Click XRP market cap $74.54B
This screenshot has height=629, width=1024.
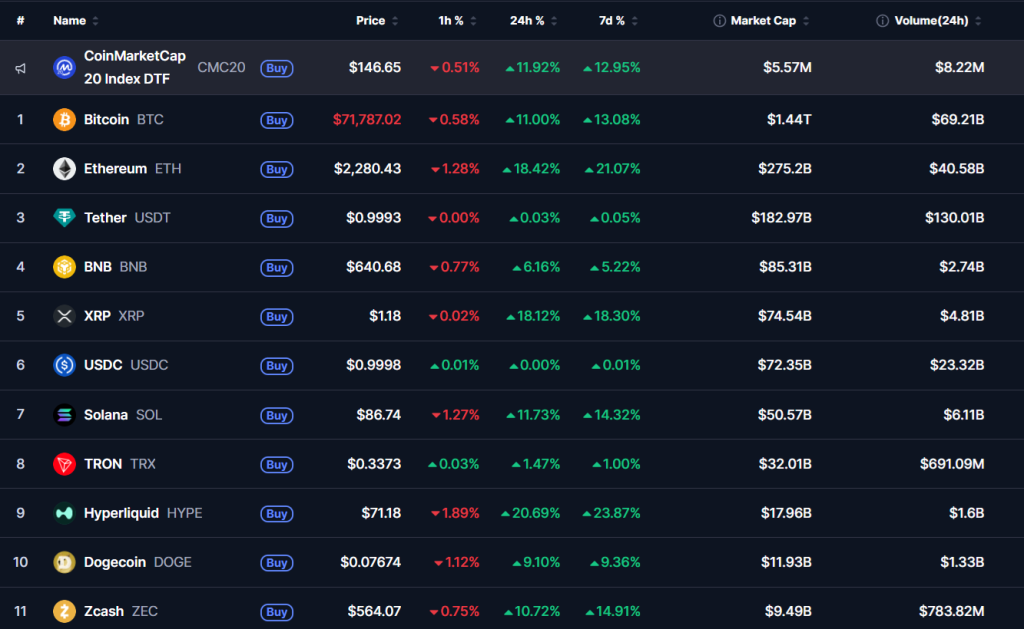click(x=784, y=316)
